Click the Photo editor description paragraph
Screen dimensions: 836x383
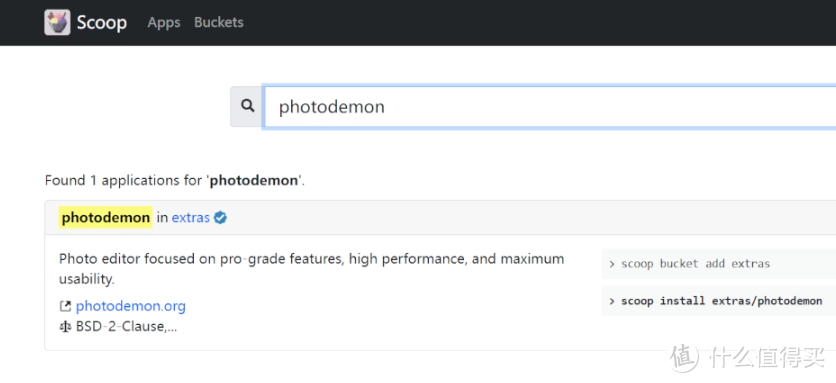pyautogui.click(x=311, y=269)
